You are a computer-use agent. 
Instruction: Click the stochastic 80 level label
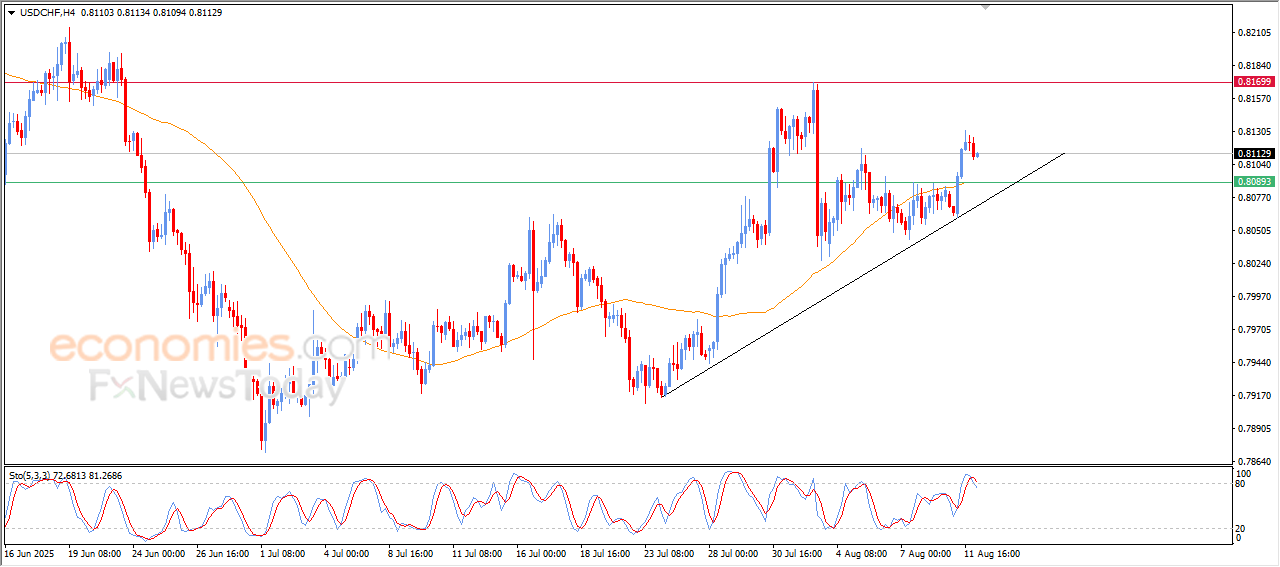pos(1241,484)
